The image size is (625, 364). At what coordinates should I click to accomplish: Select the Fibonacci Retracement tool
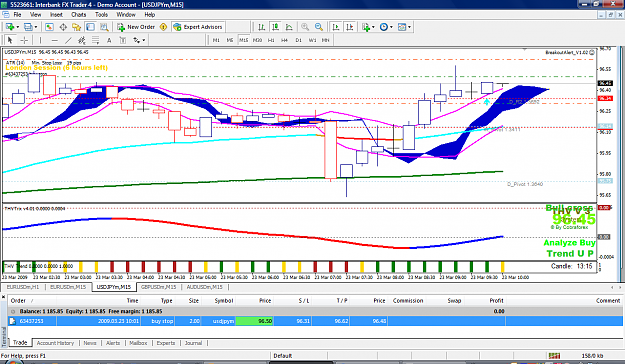point(95,40)
